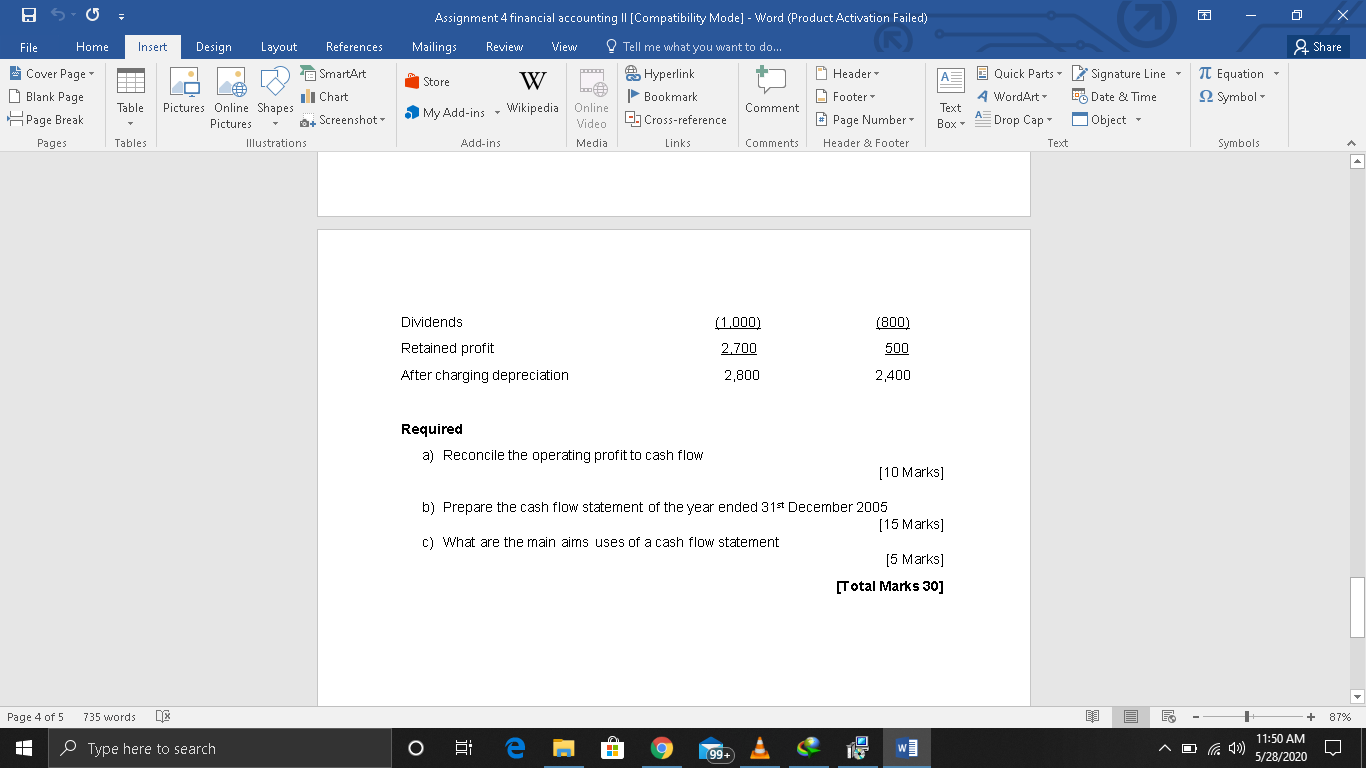Expand the Page Number menu

click(x=866, y=119)
